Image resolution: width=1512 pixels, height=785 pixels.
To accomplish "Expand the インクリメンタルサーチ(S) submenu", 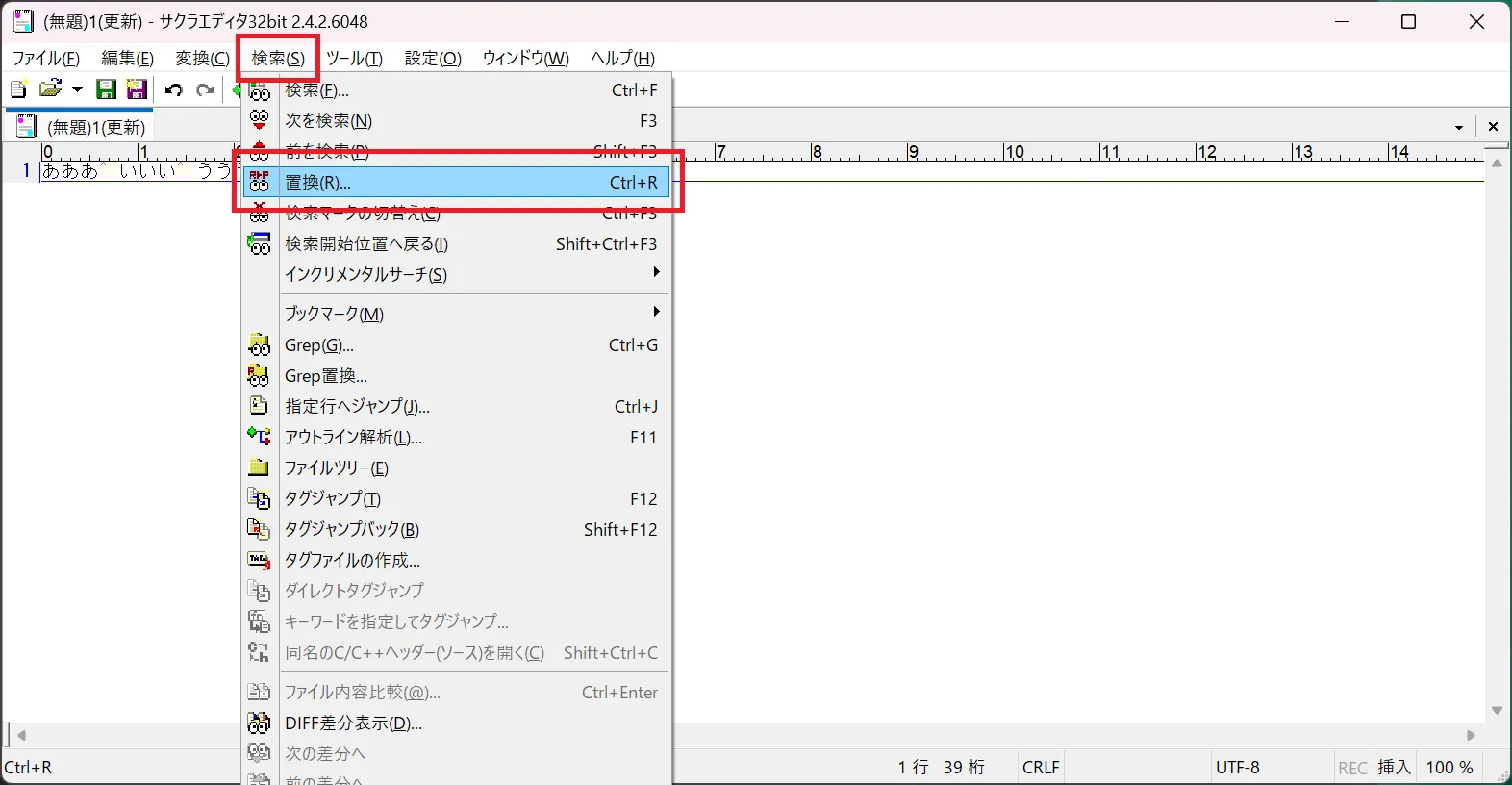I will [456, 275].
